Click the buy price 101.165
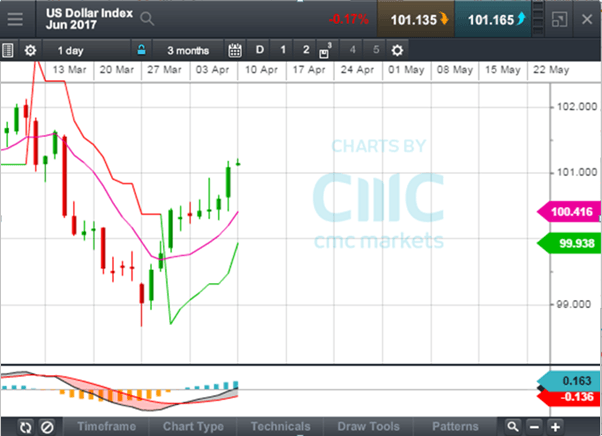 point(493,19)
